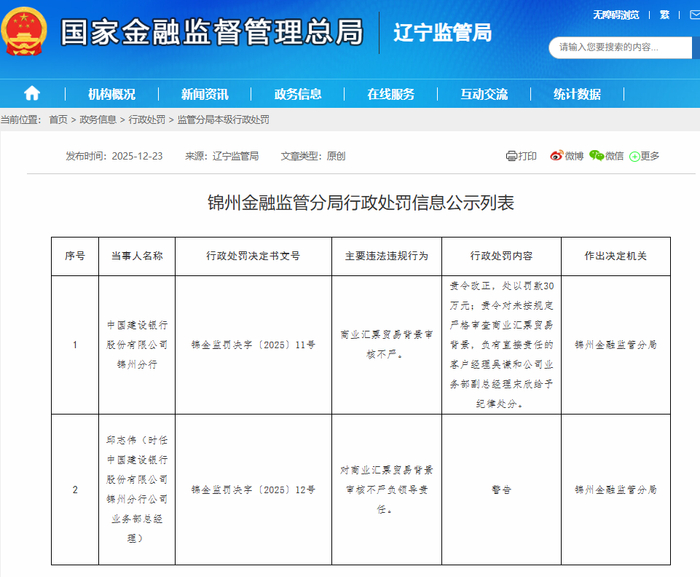The height and width of the screenshot is (577, 700).
Task: Open the 机构概况 menu
Action: point(112,94)
